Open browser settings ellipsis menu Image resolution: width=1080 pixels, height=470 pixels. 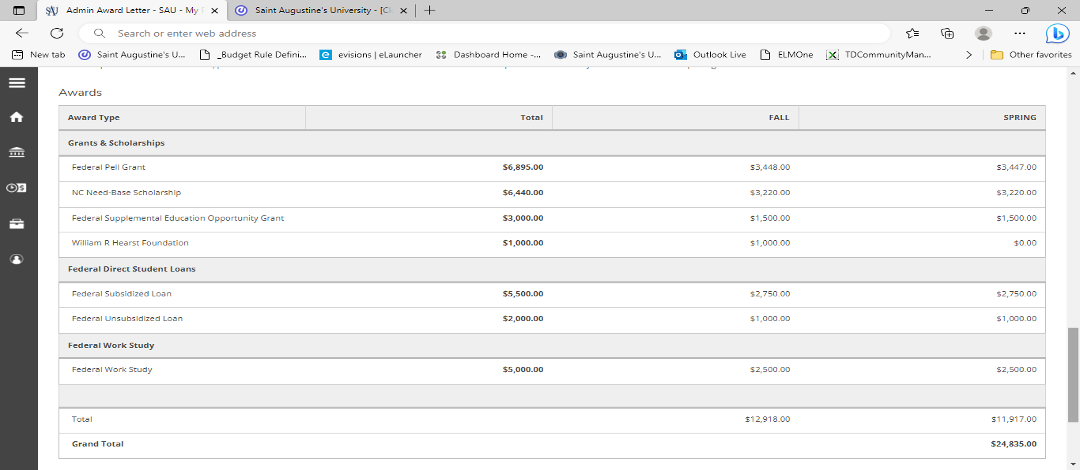pyautogui.click(x=1019, y=33)
